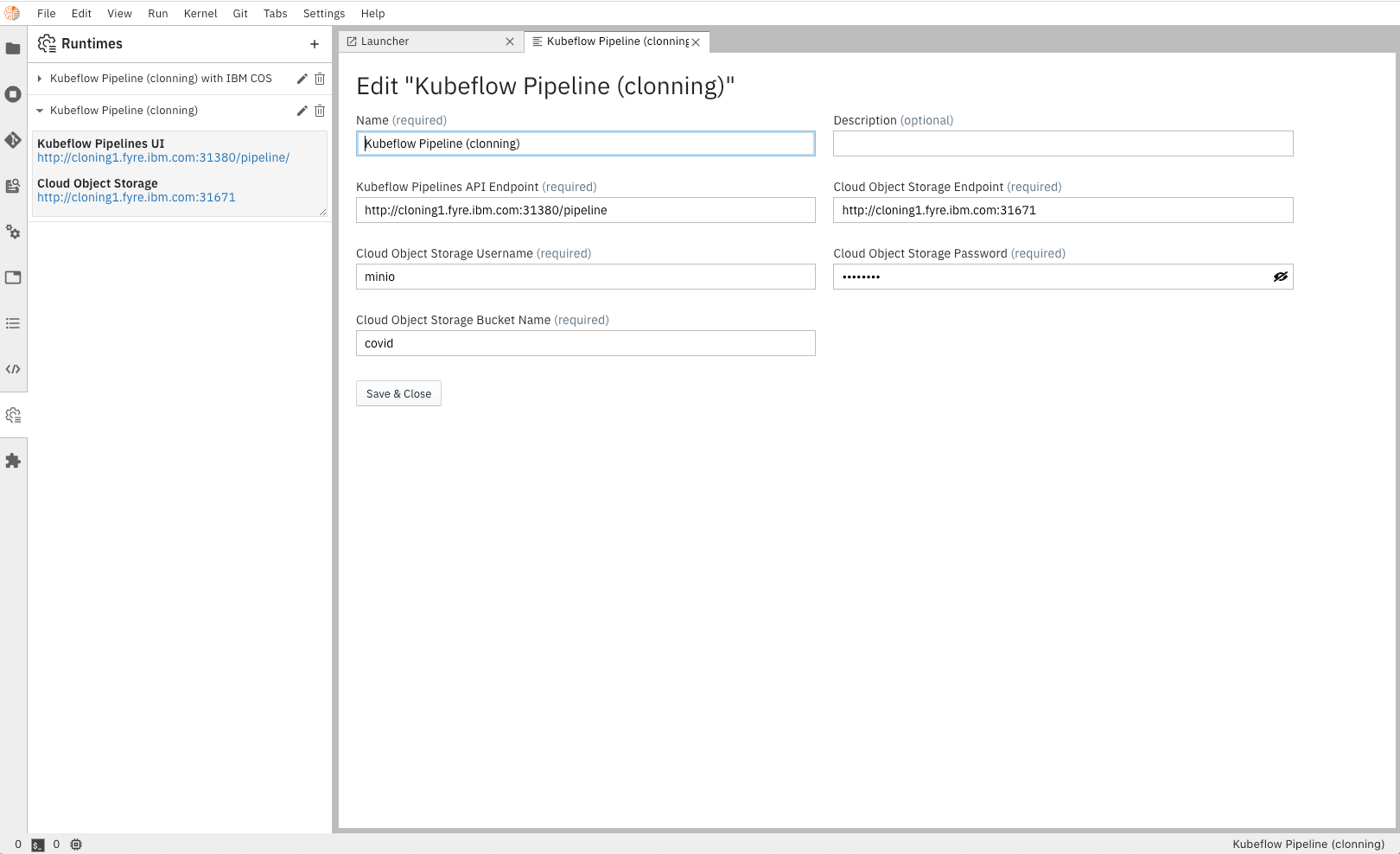This screenshot has height=854, width=1400.
Task: Open the Settings menu
Action: pyautogui.click(x=324, y=14)
